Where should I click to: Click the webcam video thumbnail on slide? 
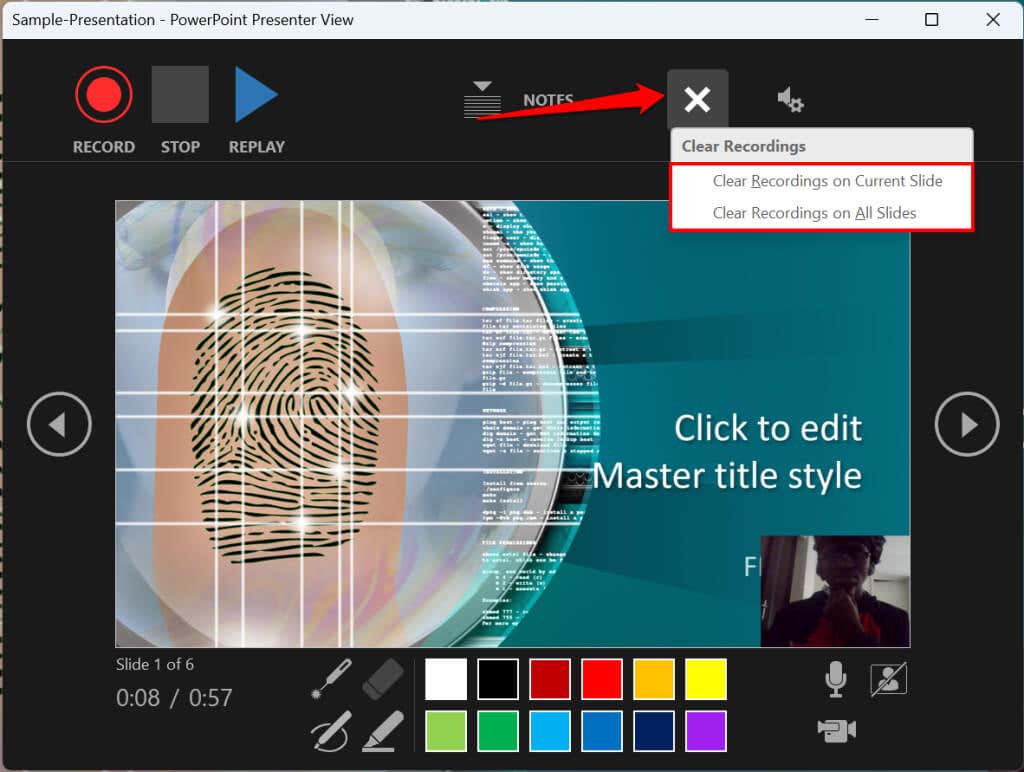(835, 592)
